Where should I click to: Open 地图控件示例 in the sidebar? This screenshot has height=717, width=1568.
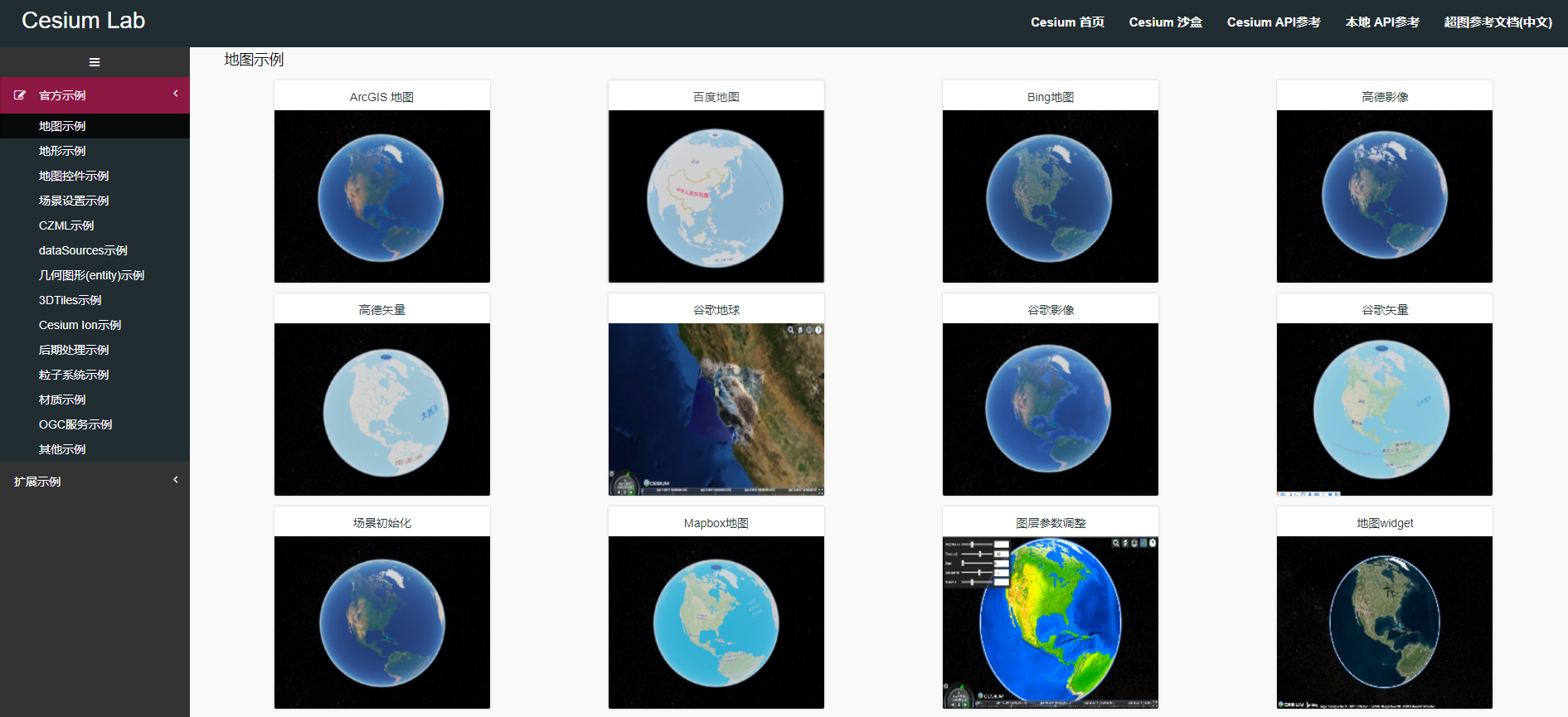(x=74, y=176)
